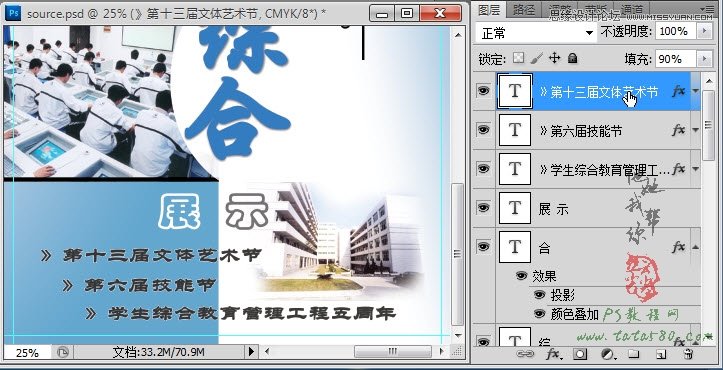
Task: Create a new layer group
Action: point(634,354)
